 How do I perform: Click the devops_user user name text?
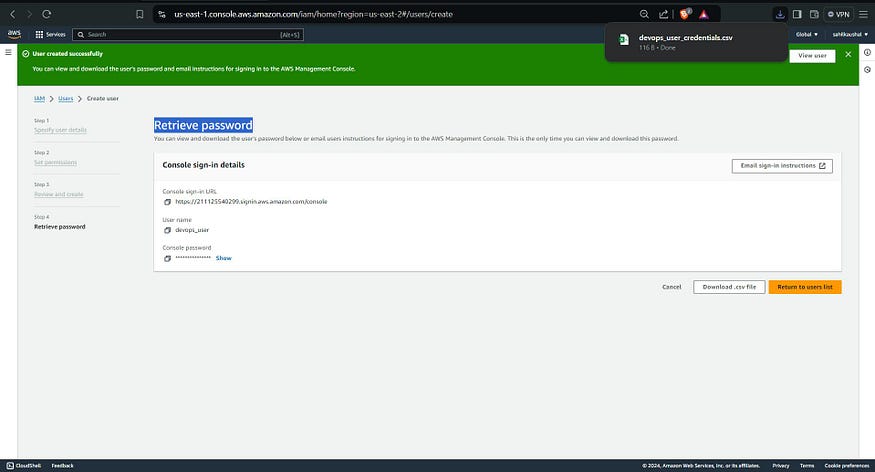tap(192, 230)
